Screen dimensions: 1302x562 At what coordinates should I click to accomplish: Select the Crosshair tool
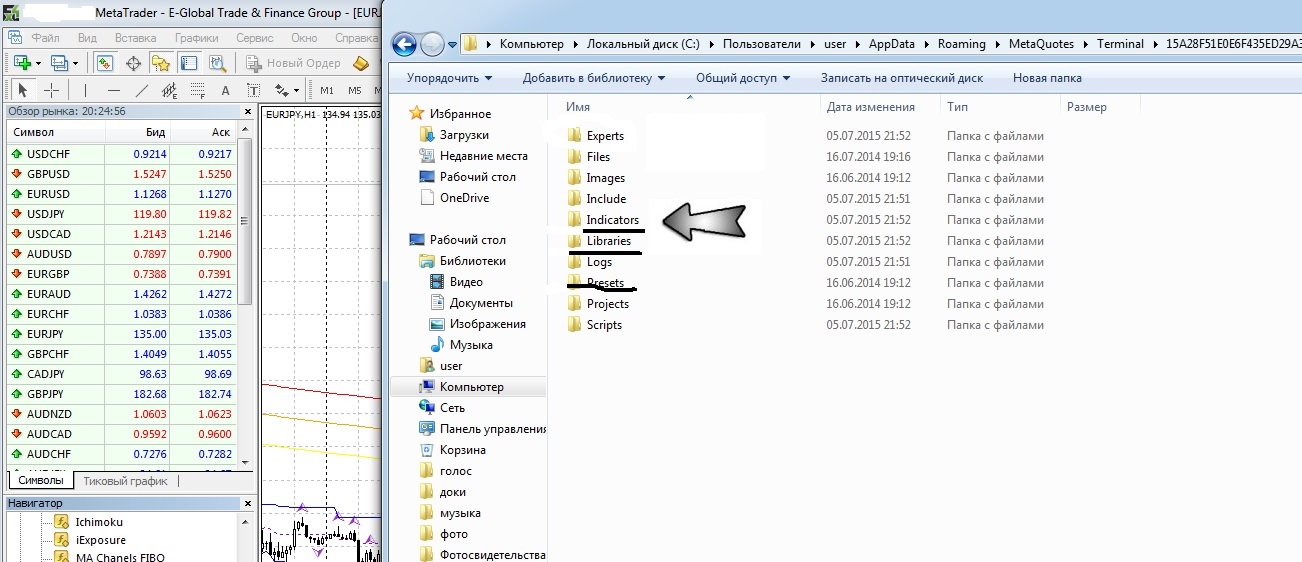point(51,90)
